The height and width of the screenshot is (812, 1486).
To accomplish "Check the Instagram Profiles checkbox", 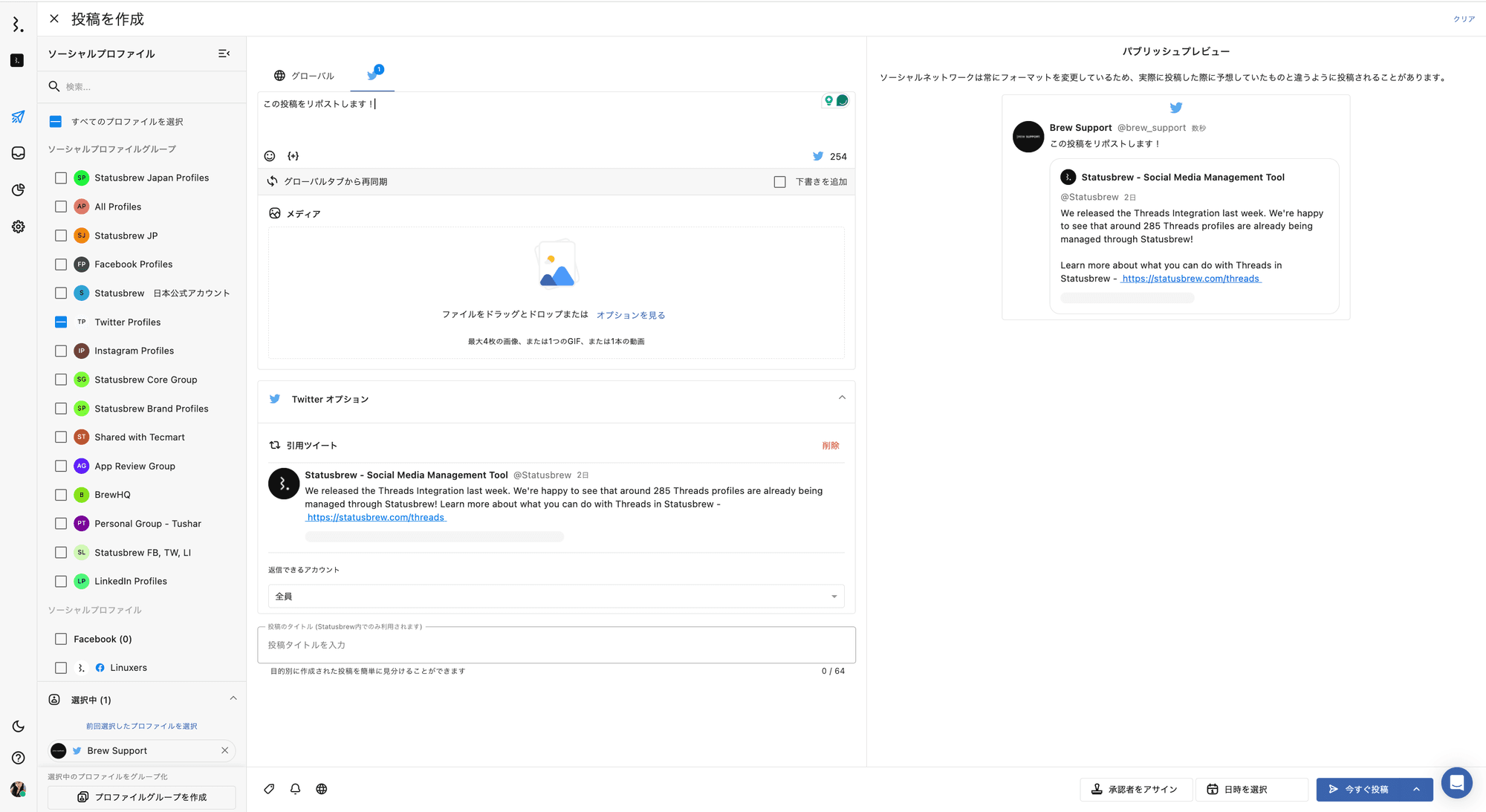I will pyautogui.click(x=61, y=351).
